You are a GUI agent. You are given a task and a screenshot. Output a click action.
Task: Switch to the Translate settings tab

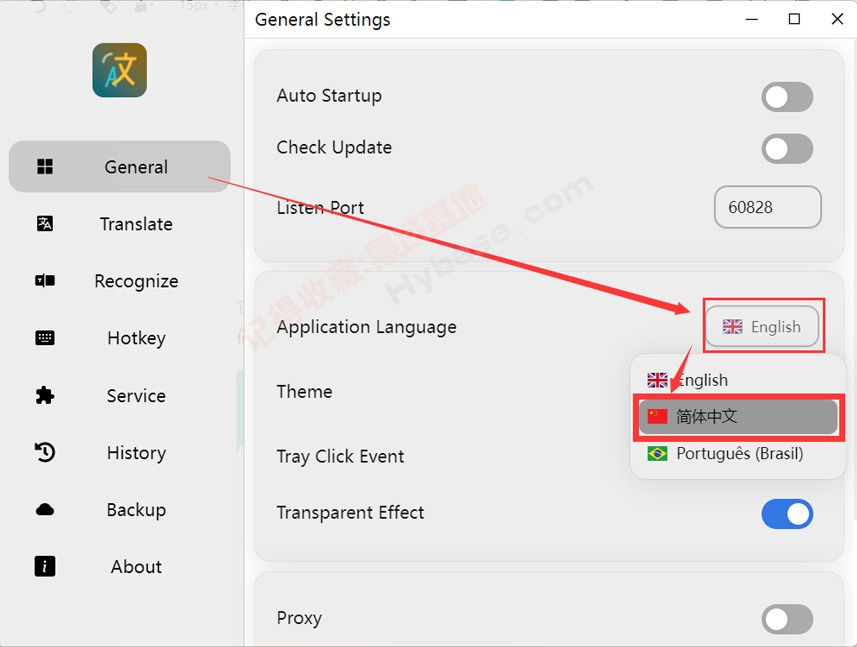pyautogui.click(x=120, y=223)
